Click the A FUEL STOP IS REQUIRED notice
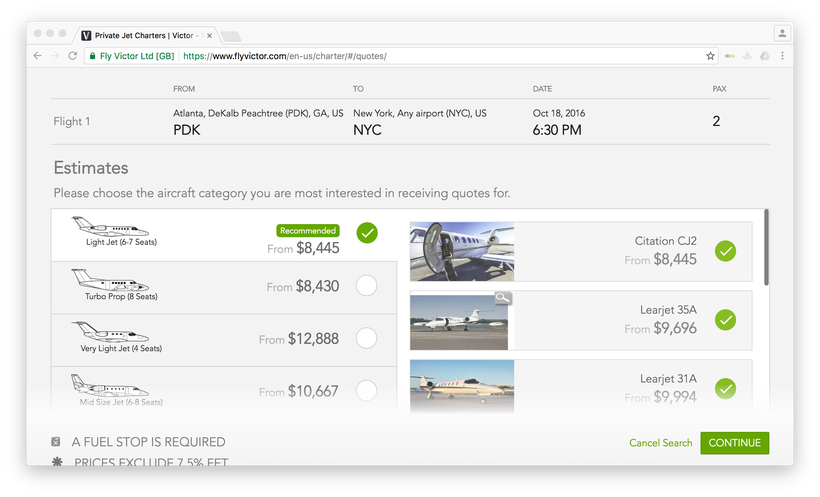Screen dimensions: 820x497 click(149, 442)
